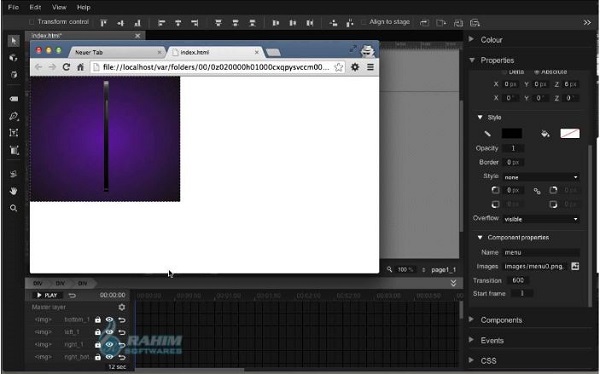The height and width of the screenshot is (374, 600).
Task: Toggle lock on right_bot layer
Action: click(98, 357)
